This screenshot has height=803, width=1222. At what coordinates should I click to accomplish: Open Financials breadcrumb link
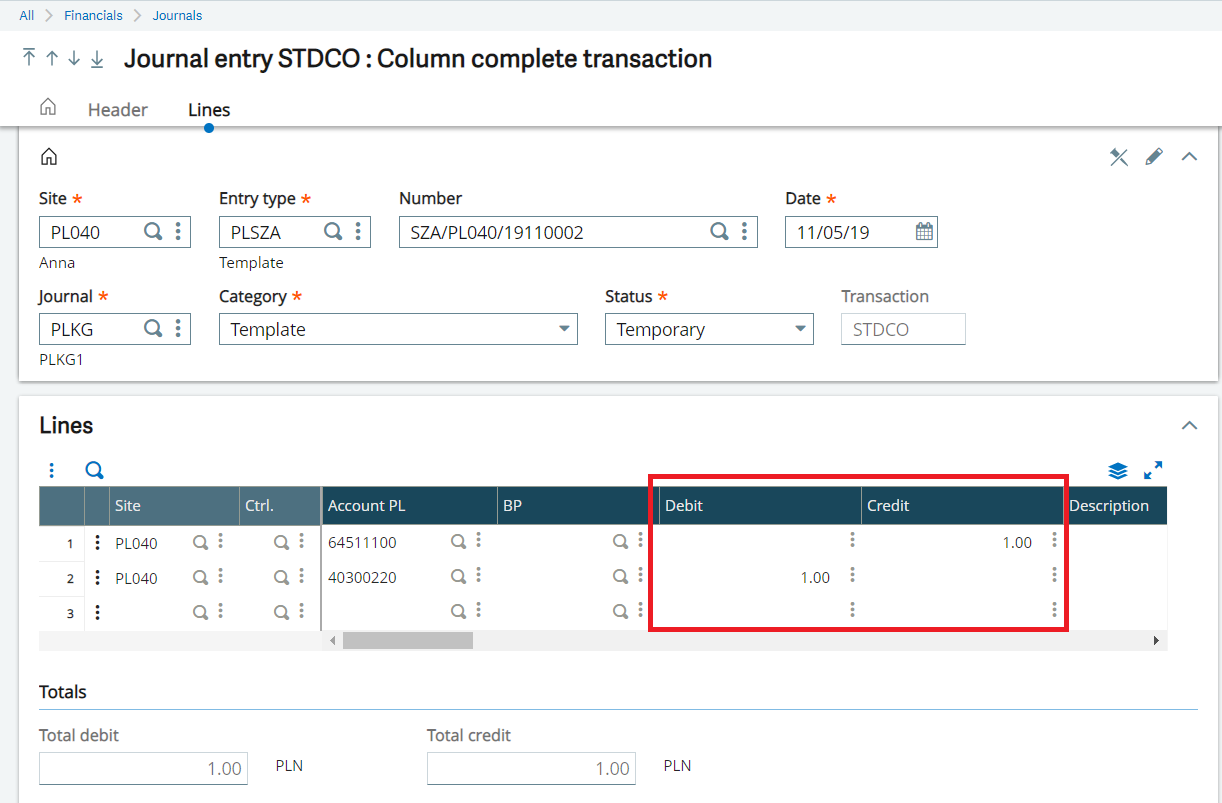click(93, 15)
